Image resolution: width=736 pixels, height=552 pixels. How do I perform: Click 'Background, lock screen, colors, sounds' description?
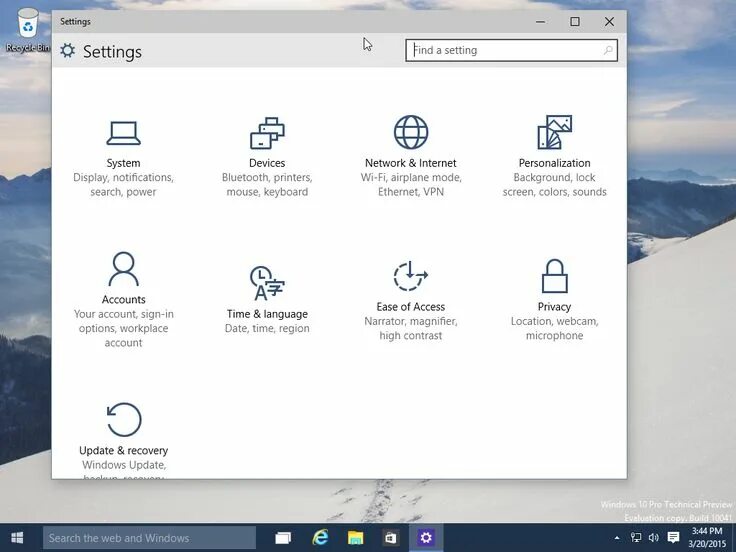point(554,184)
